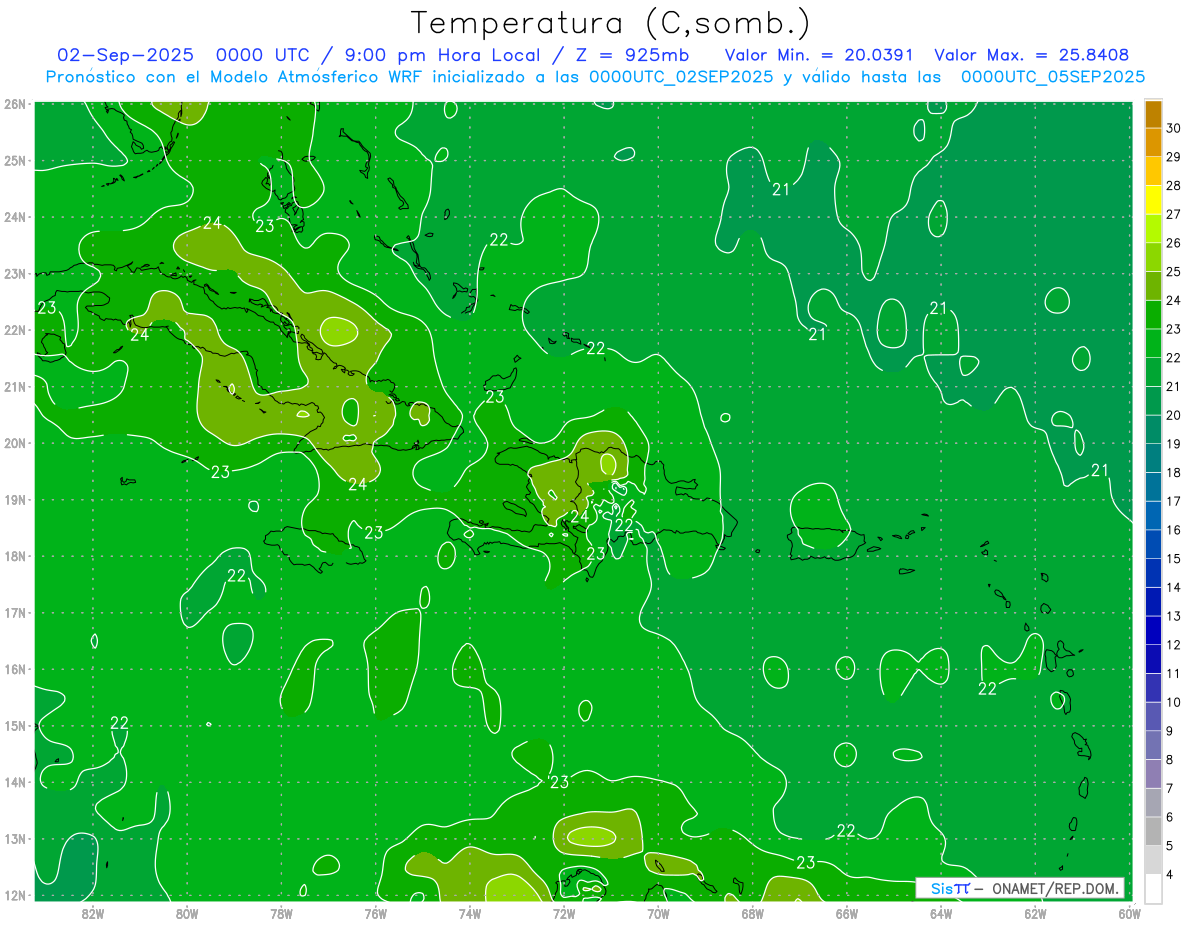Click the '25N' latitude axis label
1200x927 pixels.
click(x=14, y=160)
